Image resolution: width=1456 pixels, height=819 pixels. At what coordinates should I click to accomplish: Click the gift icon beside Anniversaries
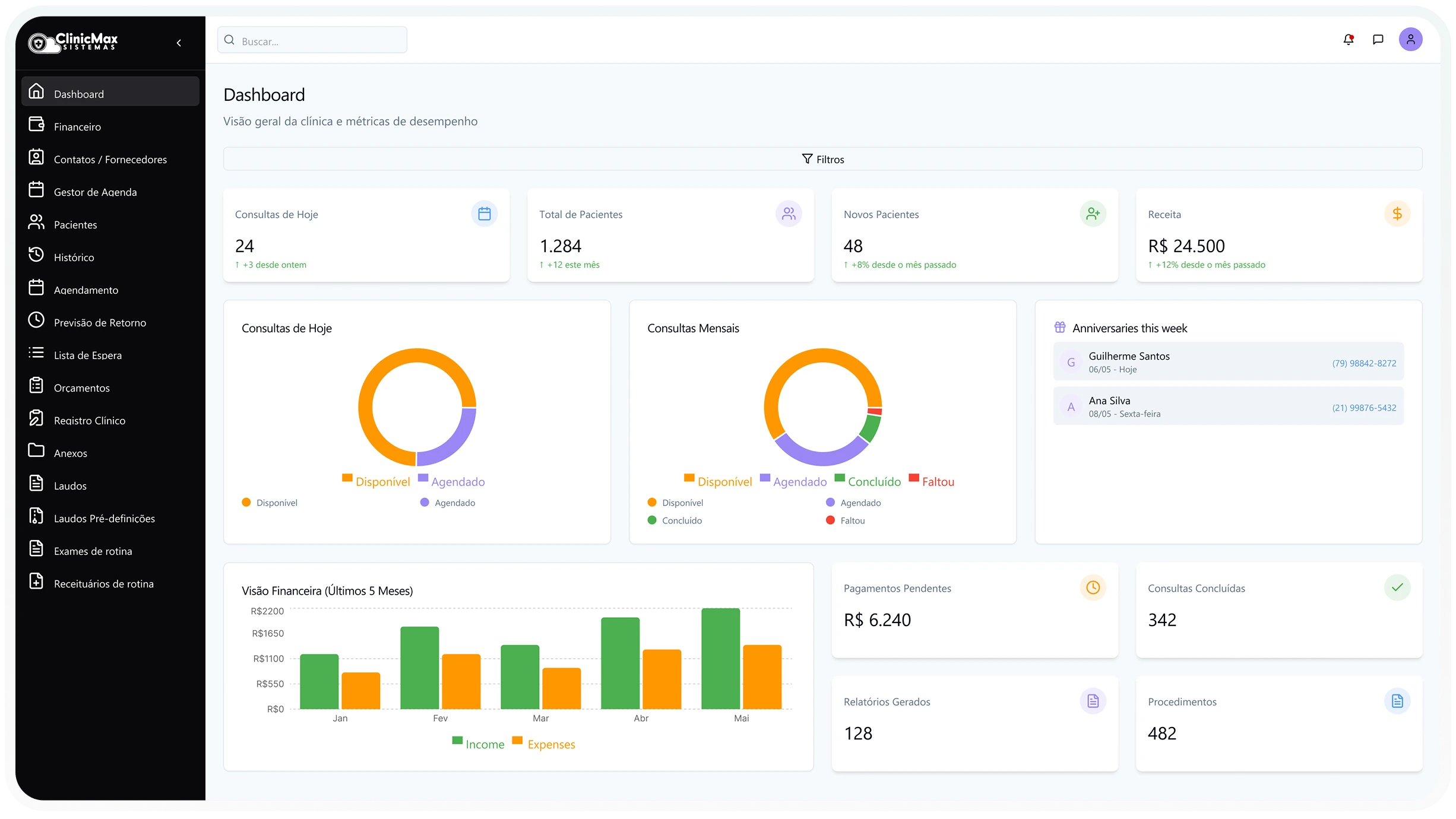point(1060,328)
